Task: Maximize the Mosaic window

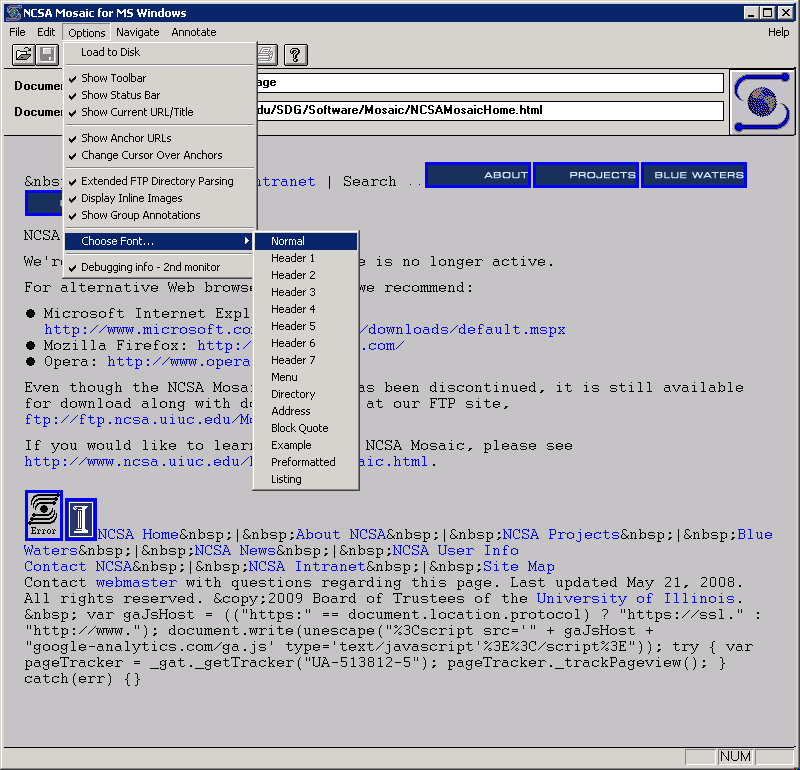Action: click(767, 12)
